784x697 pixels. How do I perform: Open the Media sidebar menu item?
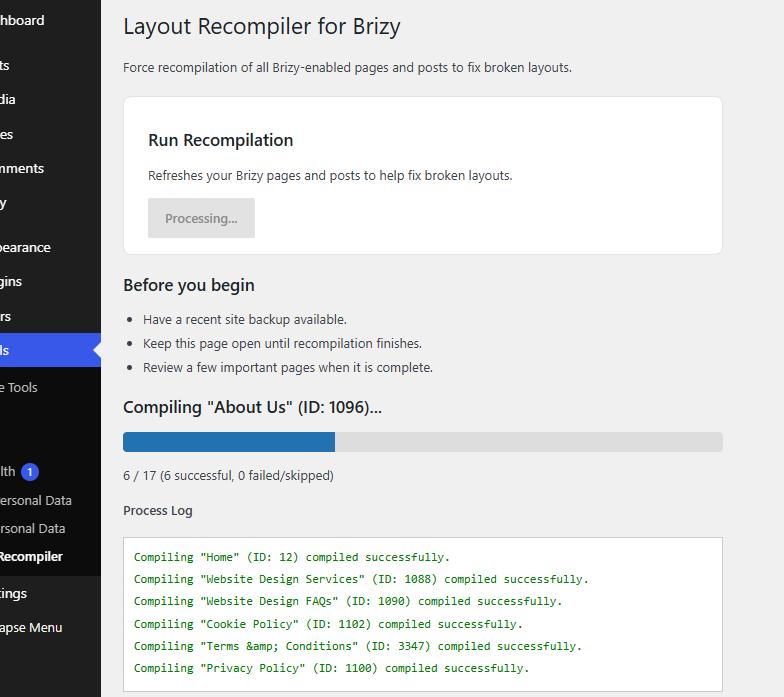coord(8,100)
